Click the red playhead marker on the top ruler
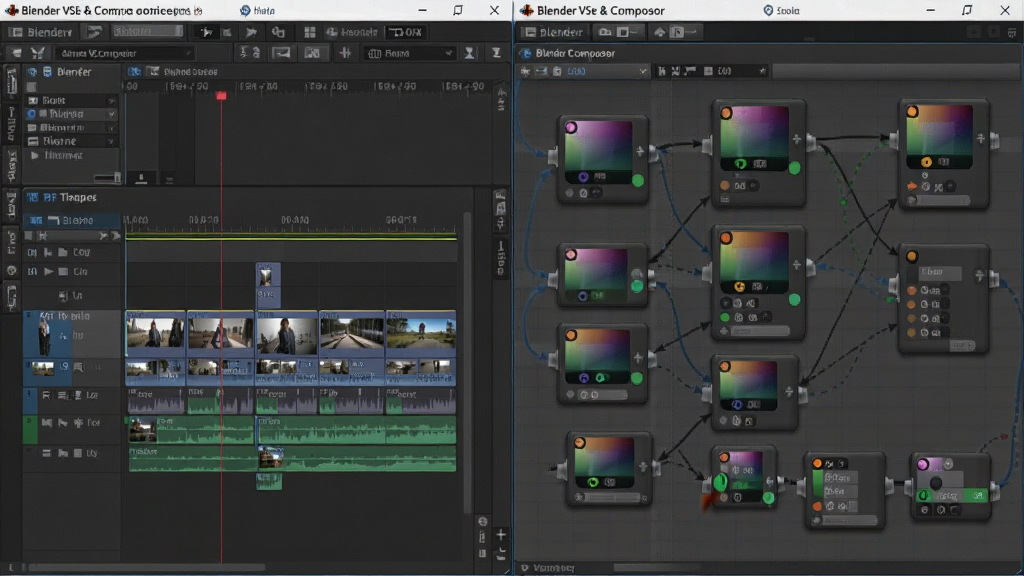1024x576 pixels. click(221, 96)
